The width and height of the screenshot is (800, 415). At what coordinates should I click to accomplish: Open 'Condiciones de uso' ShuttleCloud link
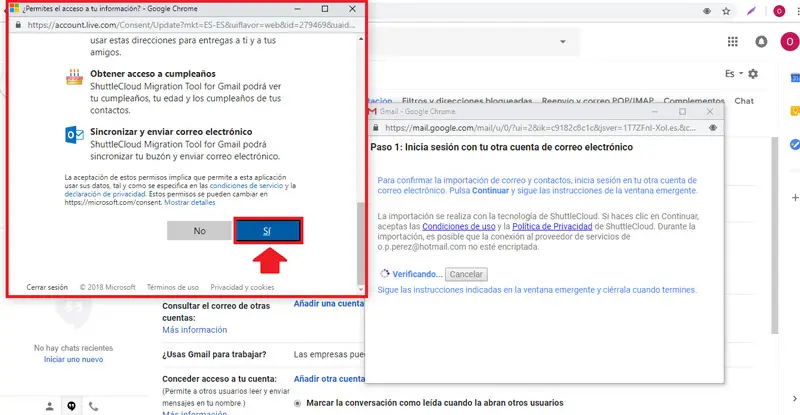[459, 226]
